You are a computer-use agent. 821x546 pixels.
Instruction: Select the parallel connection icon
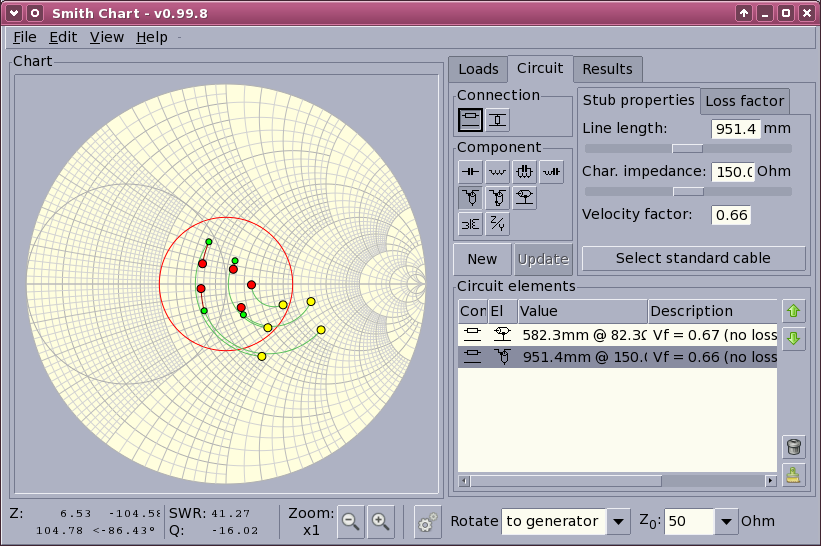[497, 120]
